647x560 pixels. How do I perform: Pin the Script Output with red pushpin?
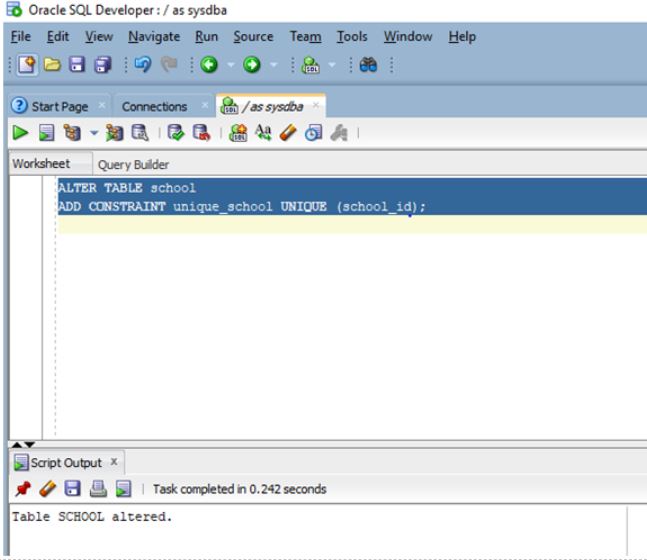(x=23, y=489)
